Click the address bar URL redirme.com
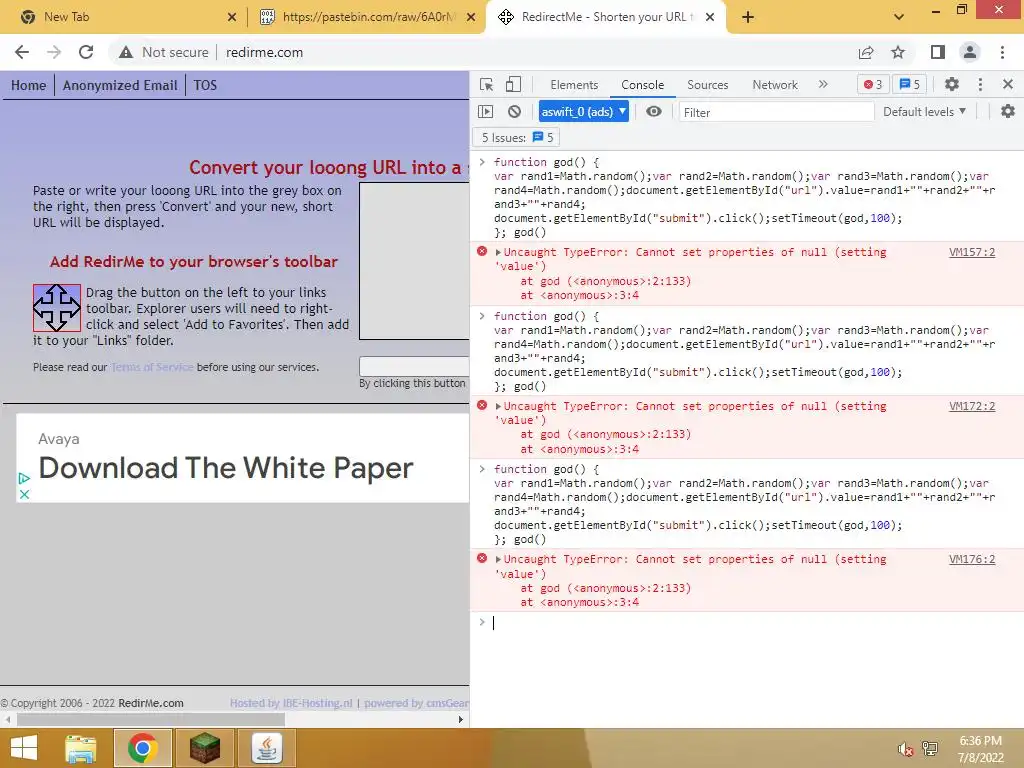The height and width of the screenshot is (768, 1024). click(x=264, y=52)
